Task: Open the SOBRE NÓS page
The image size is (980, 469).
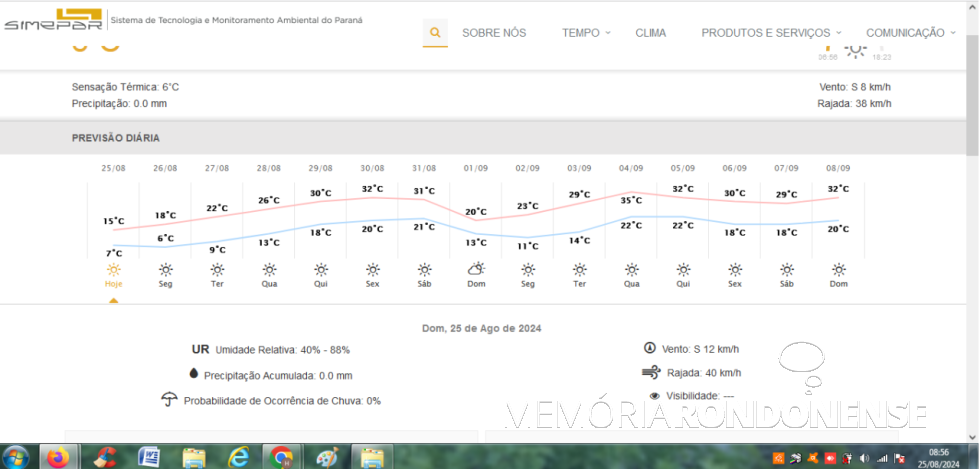Action: coord(494,33)
